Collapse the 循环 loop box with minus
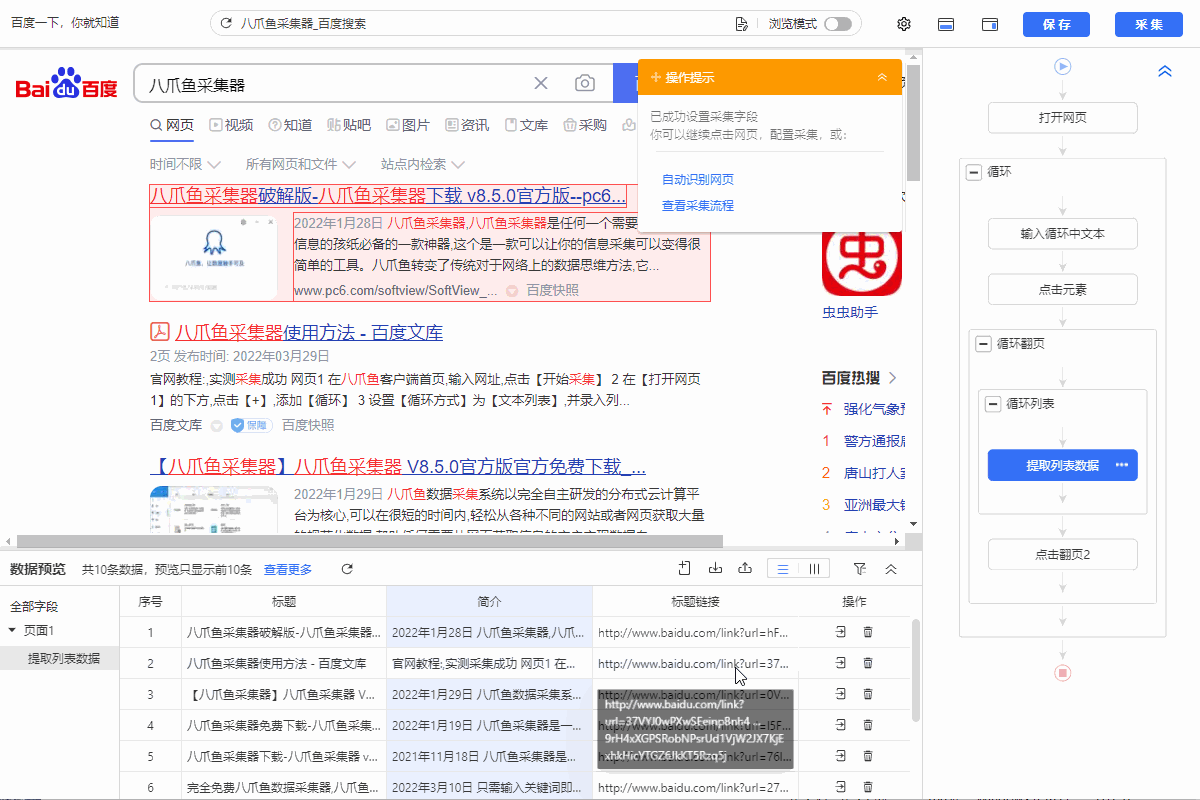This screenshot has height=800, width=1200. coord(973,172)
